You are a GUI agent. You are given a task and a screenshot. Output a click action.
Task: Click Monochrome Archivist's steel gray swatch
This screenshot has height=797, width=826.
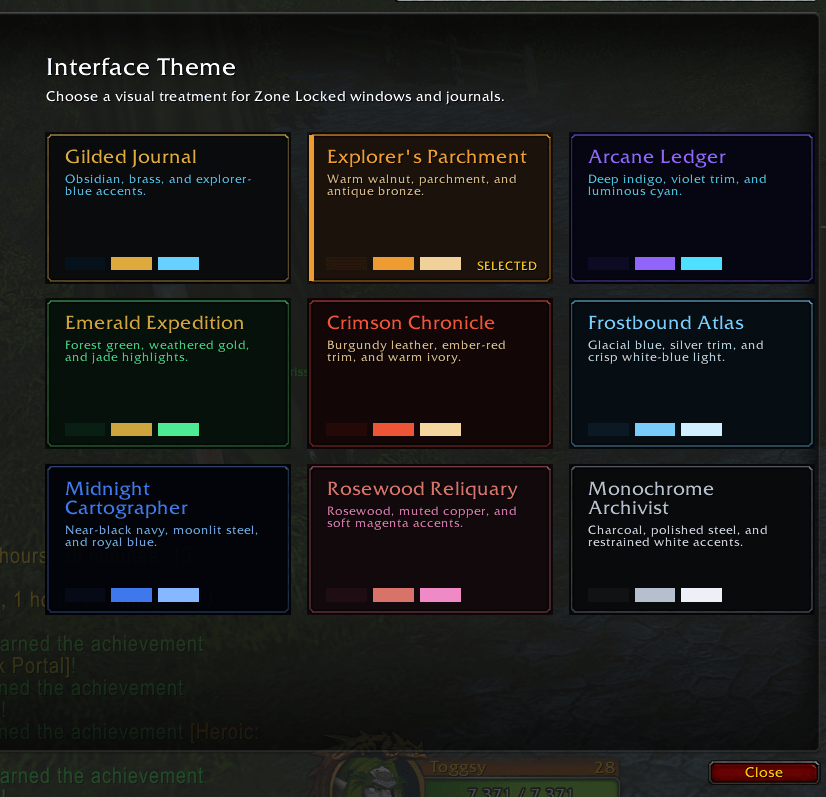point(655,595)
